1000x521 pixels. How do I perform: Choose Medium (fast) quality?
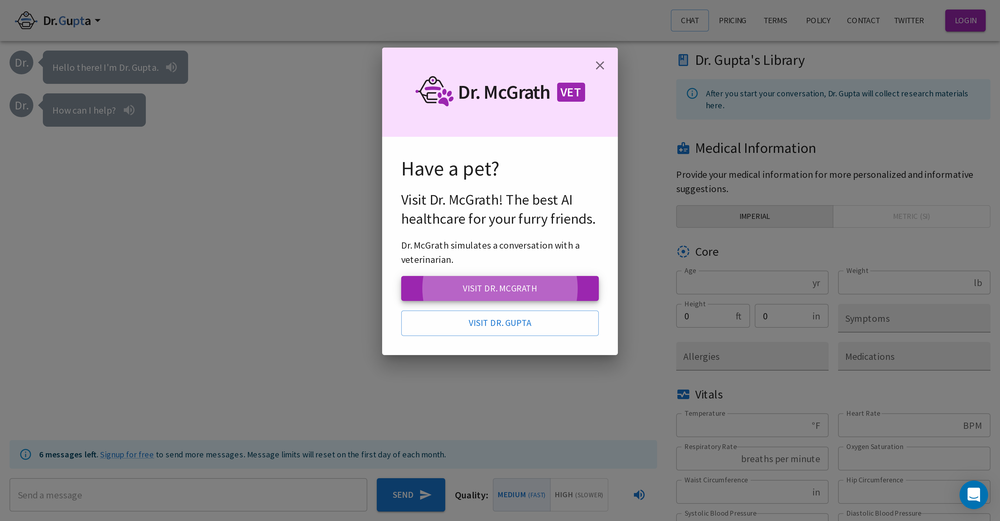521,495
